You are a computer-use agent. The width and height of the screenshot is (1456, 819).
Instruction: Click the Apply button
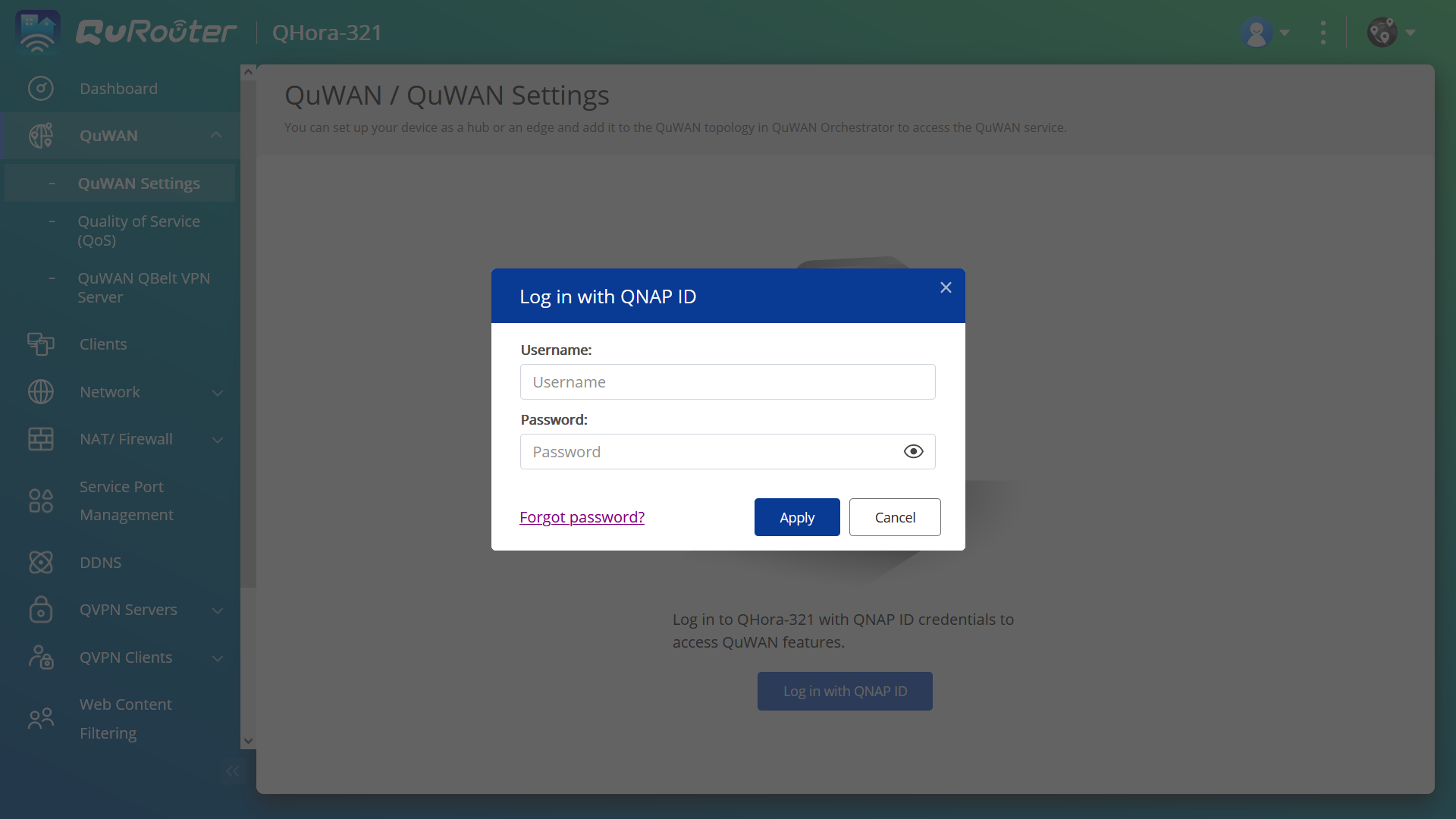point(797,517)
